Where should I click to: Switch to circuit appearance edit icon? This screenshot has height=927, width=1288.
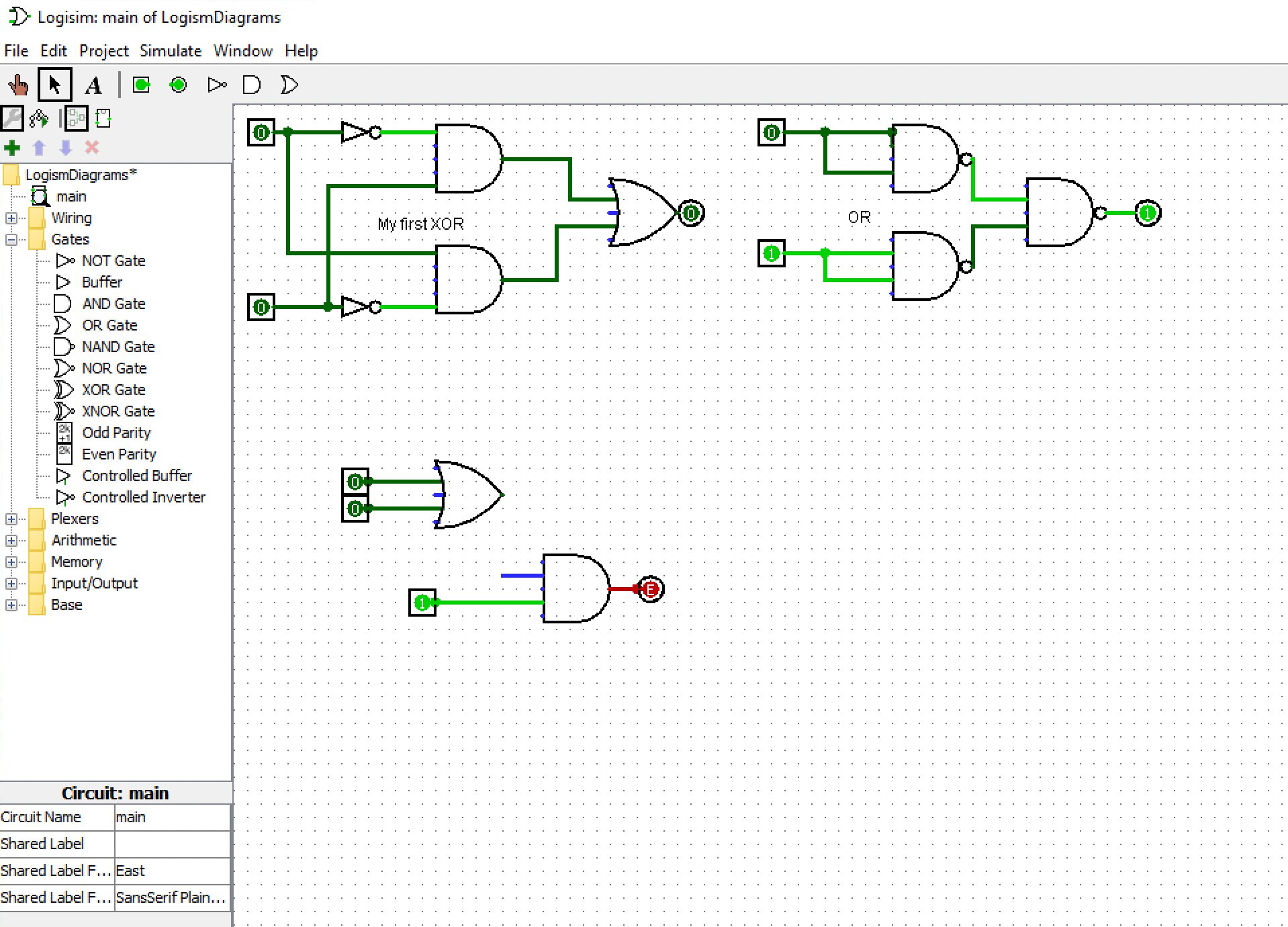(x=103, y=119)
